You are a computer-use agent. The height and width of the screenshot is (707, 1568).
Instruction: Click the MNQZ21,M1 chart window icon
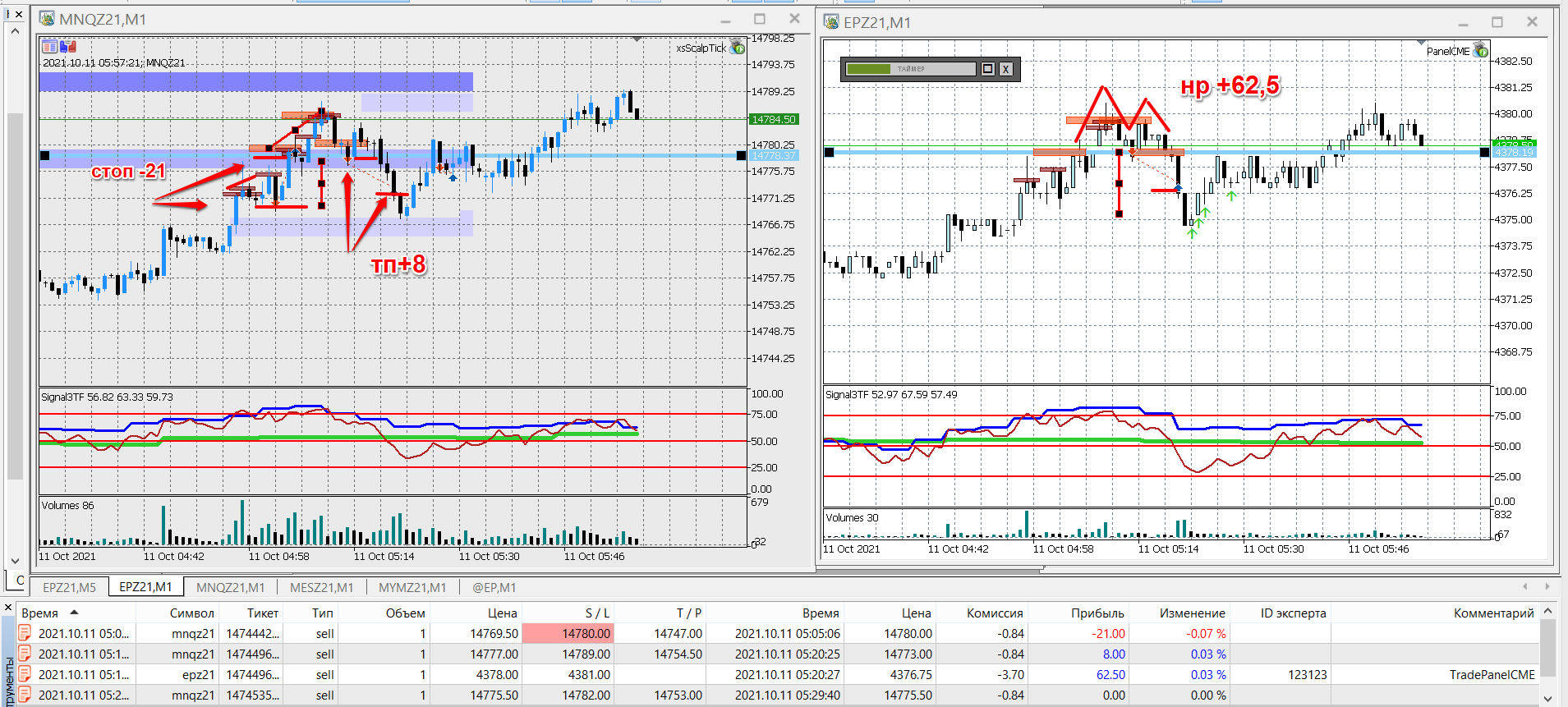(47, 19)
